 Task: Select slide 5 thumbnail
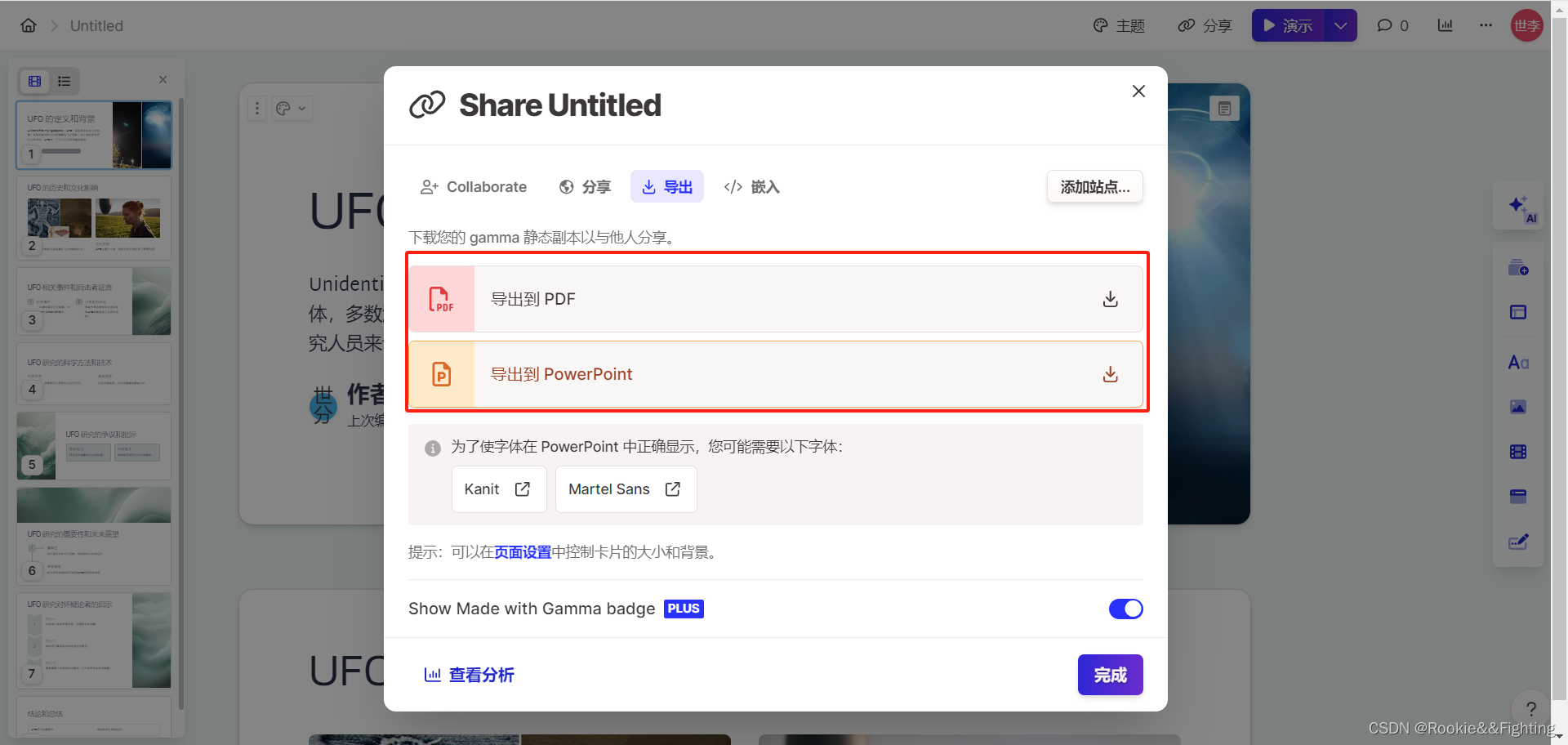pos(94,445)
